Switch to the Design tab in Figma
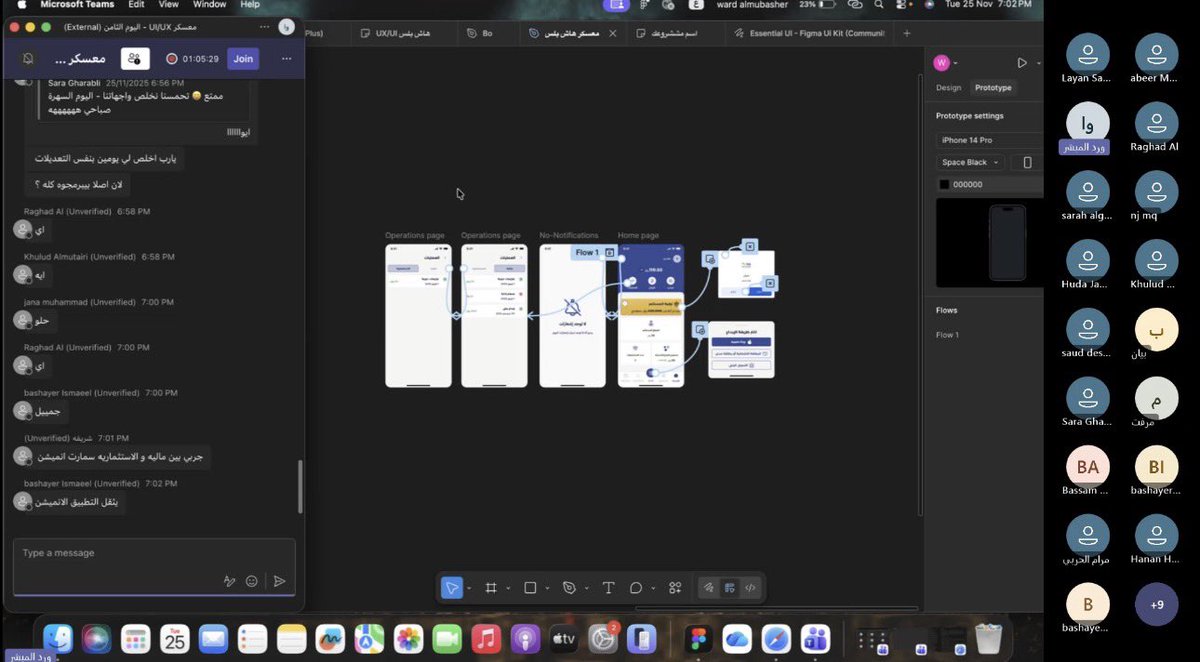 (x=950, y=87)
